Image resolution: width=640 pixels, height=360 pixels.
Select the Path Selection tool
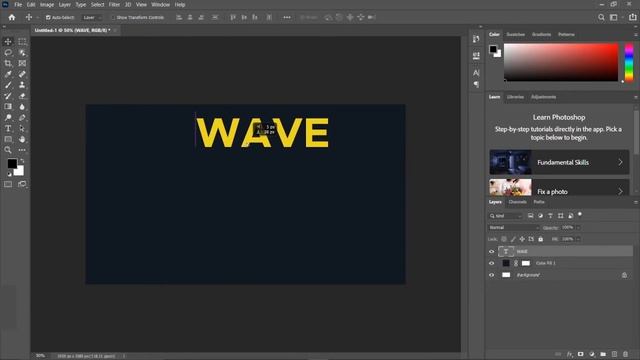[22, 128]
